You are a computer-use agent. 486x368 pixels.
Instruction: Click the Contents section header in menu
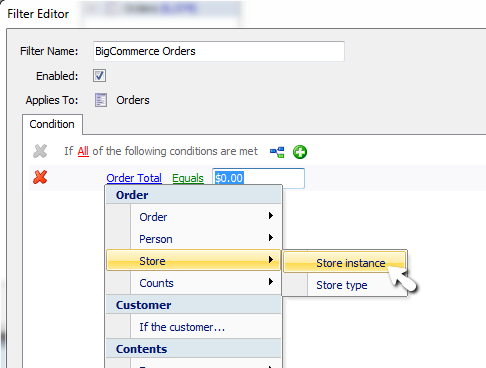click(194, 349)
